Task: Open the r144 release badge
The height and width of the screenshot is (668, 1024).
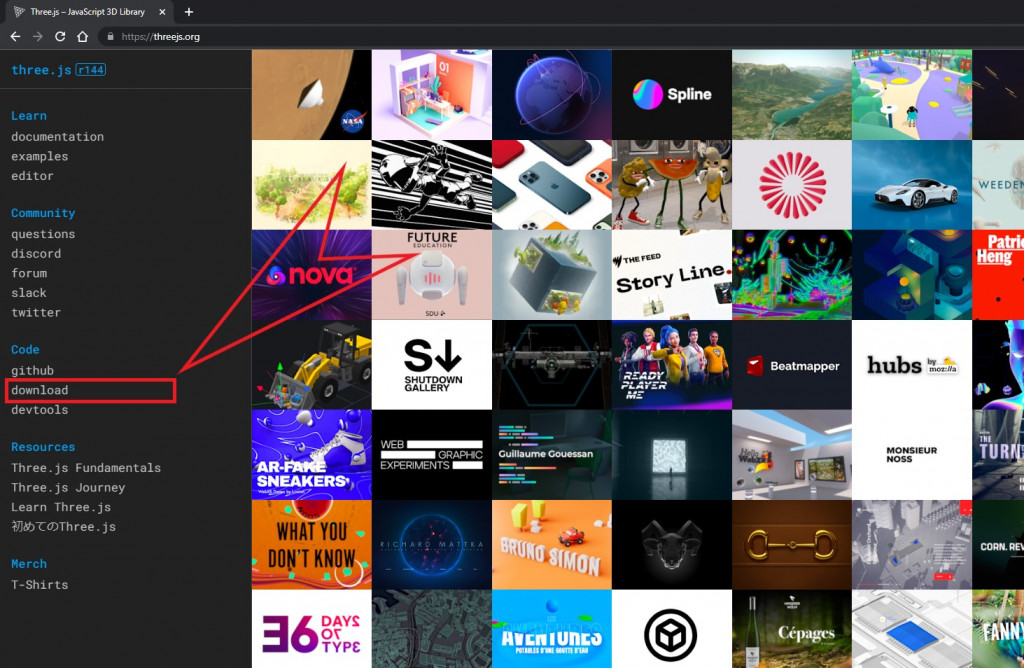Action: (91, 69)
